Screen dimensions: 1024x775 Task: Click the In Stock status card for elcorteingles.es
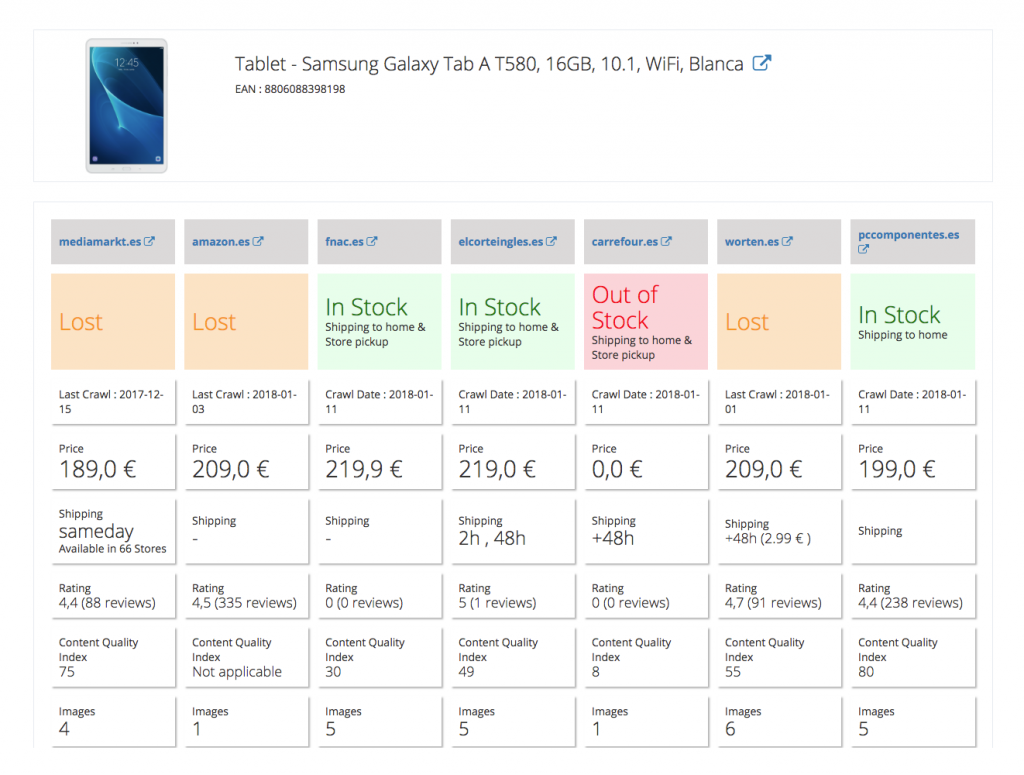513,322
